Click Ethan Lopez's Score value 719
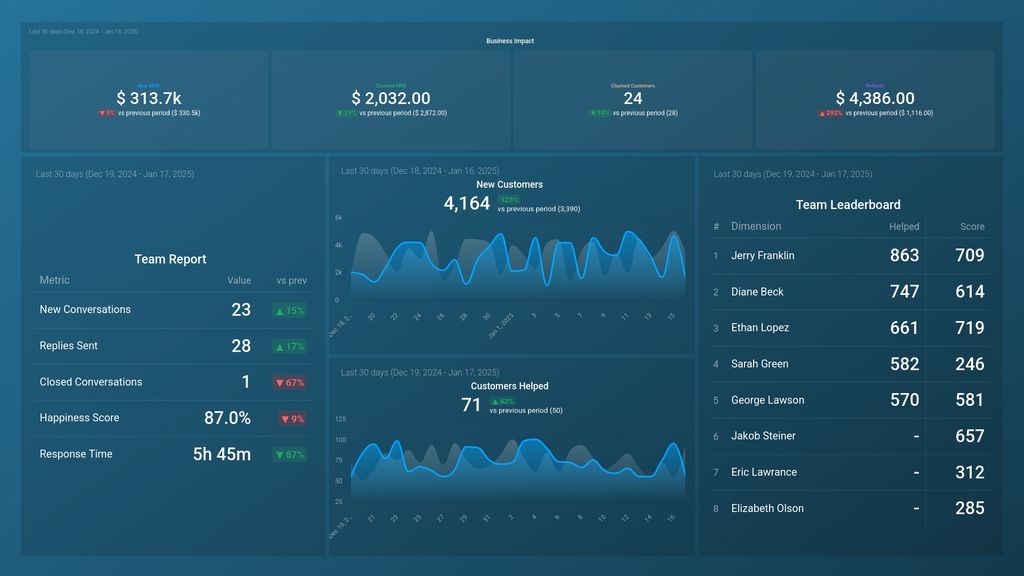Viewport: 1024px width, 576px height. coord(969,328)
